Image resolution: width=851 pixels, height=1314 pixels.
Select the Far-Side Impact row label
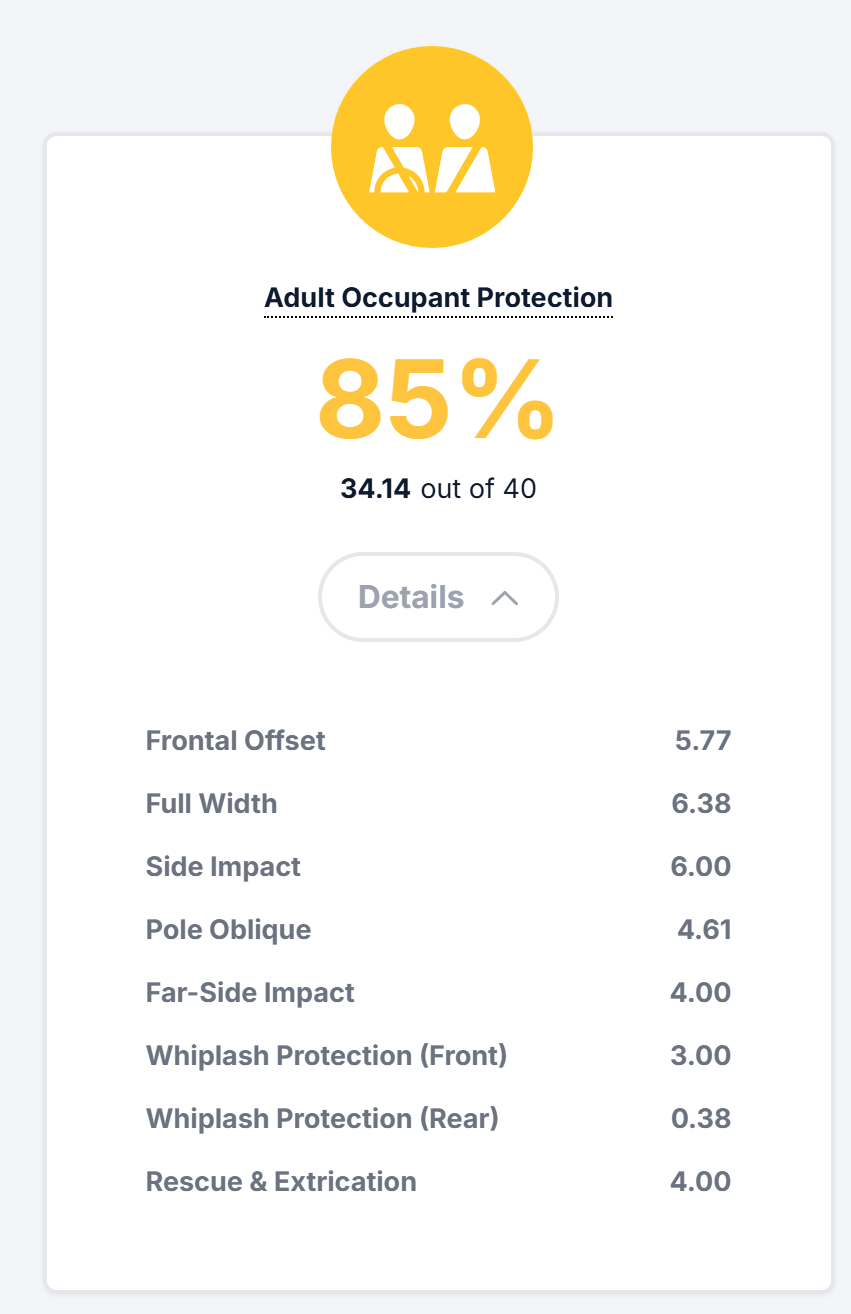pyautogui.click(x=250, y=993)
